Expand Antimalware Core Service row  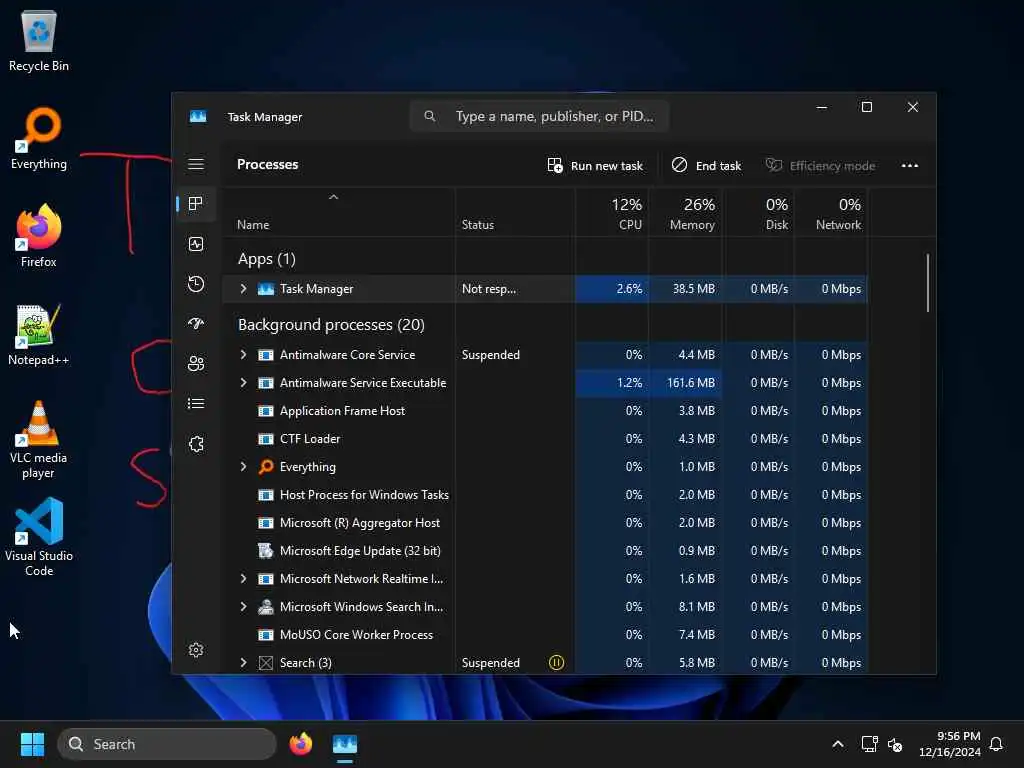tap(244, 355)
